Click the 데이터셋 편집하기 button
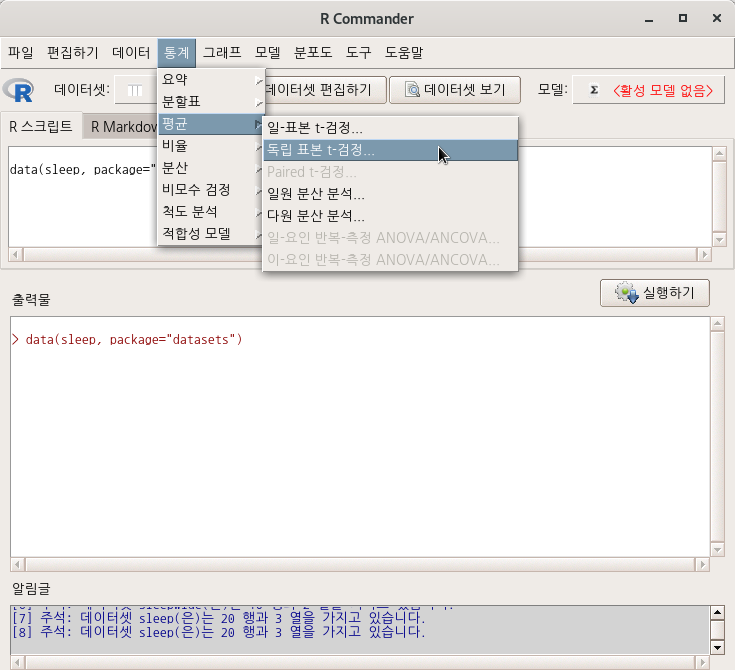This screenshot has width=735, height=670. pyautogui.click(x=325, y=90)
